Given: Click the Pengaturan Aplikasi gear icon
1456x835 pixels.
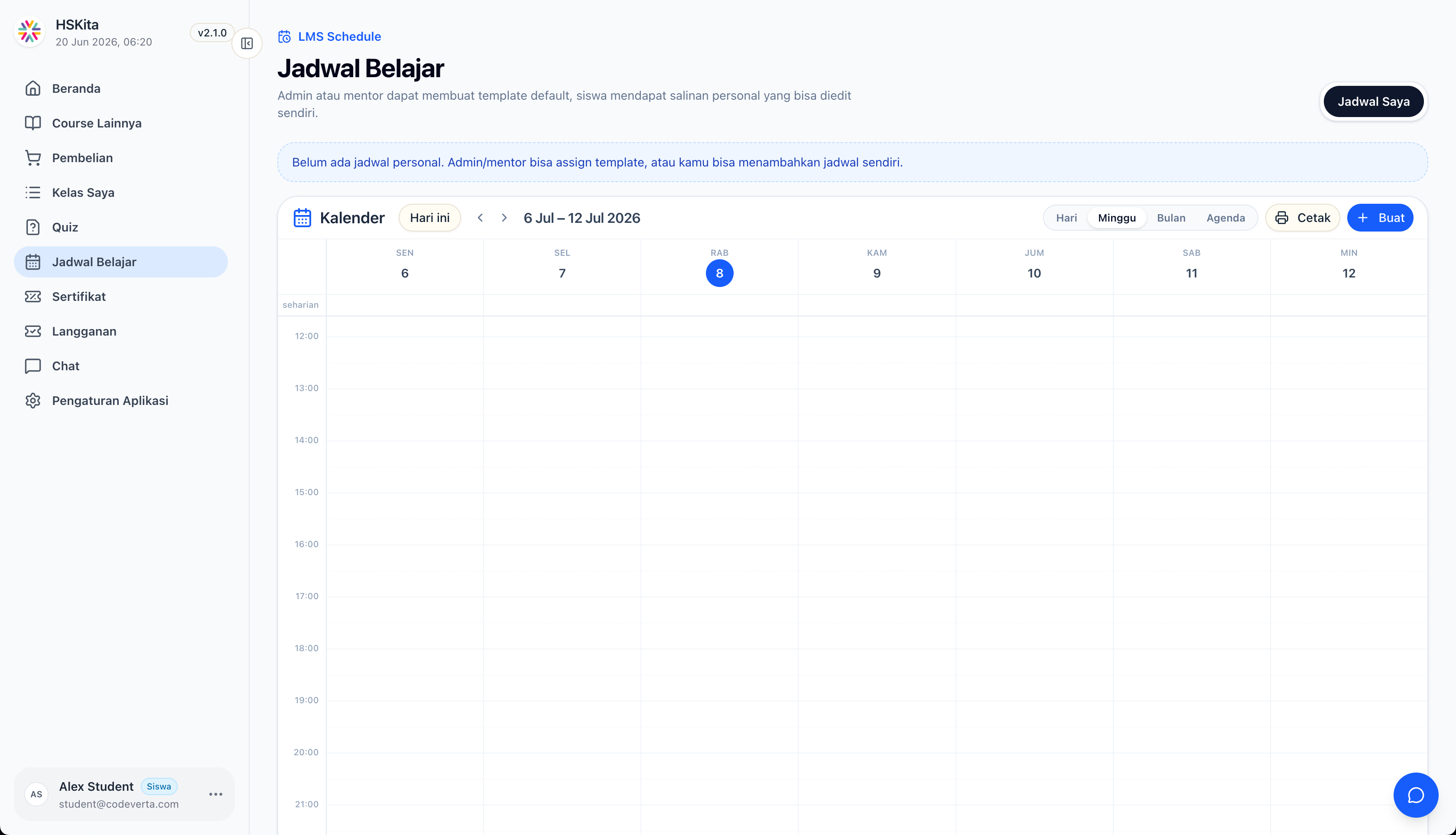Looking at the screenshot, I should point(32,400).
